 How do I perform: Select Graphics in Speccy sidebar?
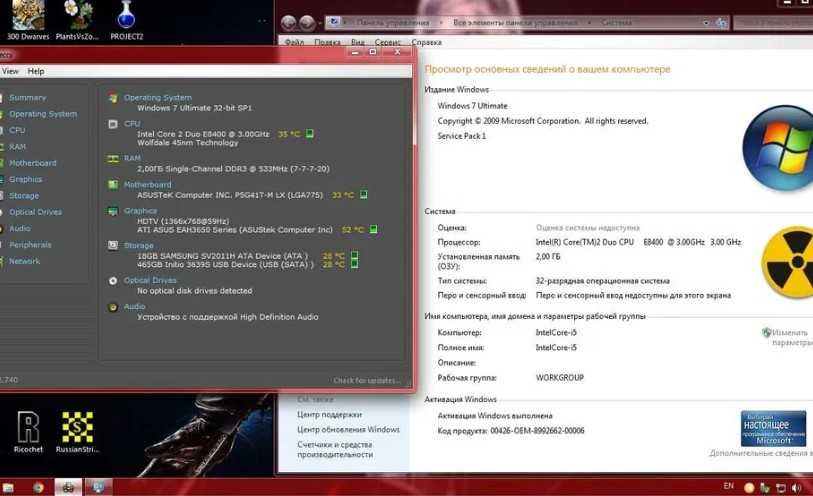click(25, 179)
